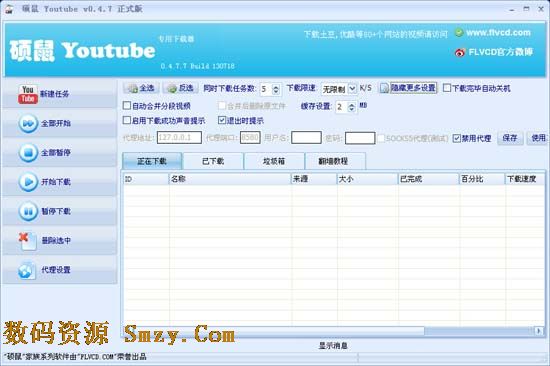Select all tasks with 全选 button
This screenshot has height=366, width=550.
141,88
